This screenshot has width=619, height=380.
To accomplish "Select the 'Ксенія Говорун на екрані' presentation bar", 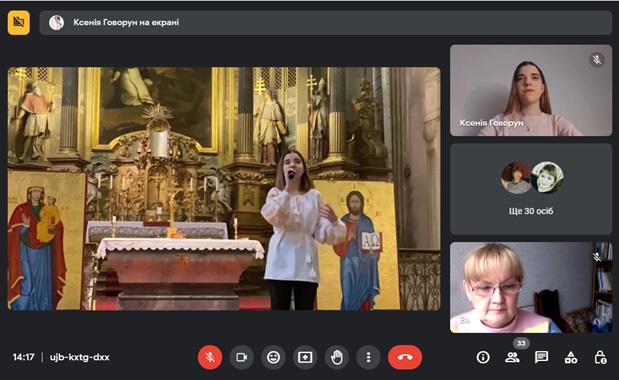I will (326, 22).
